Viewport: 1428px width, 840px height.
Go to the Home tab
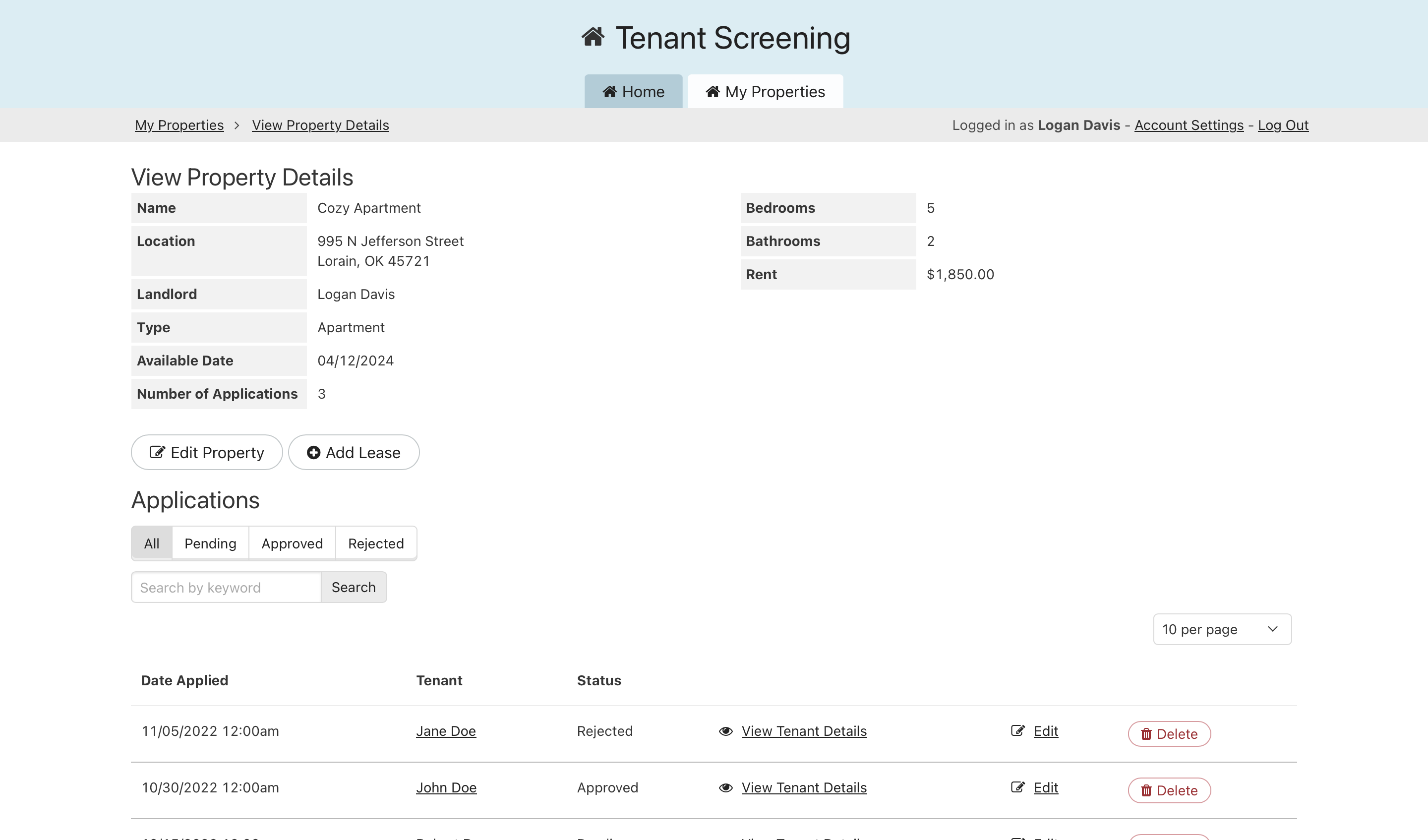[633, 92]
